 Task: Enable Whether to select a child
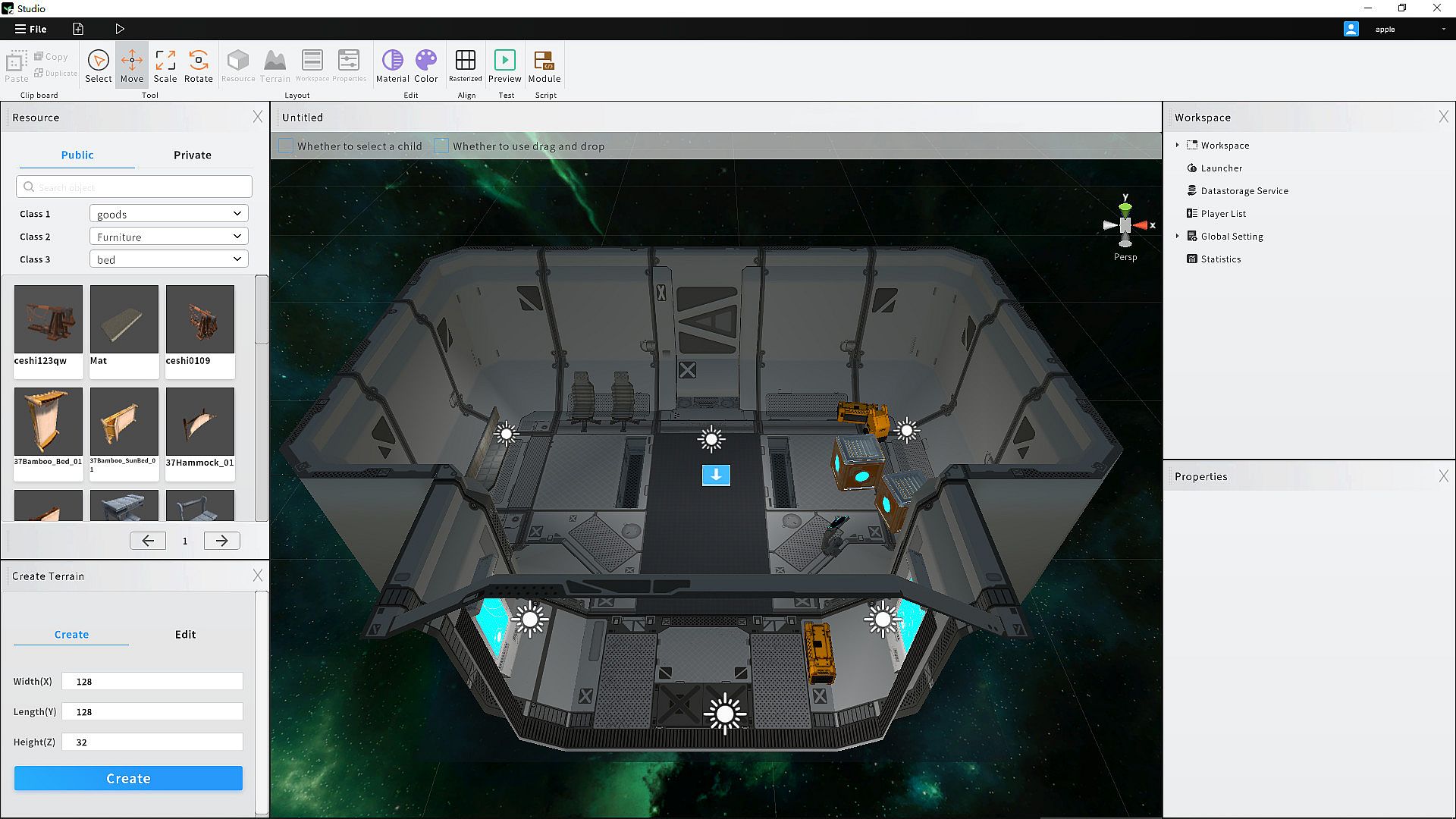286,146
